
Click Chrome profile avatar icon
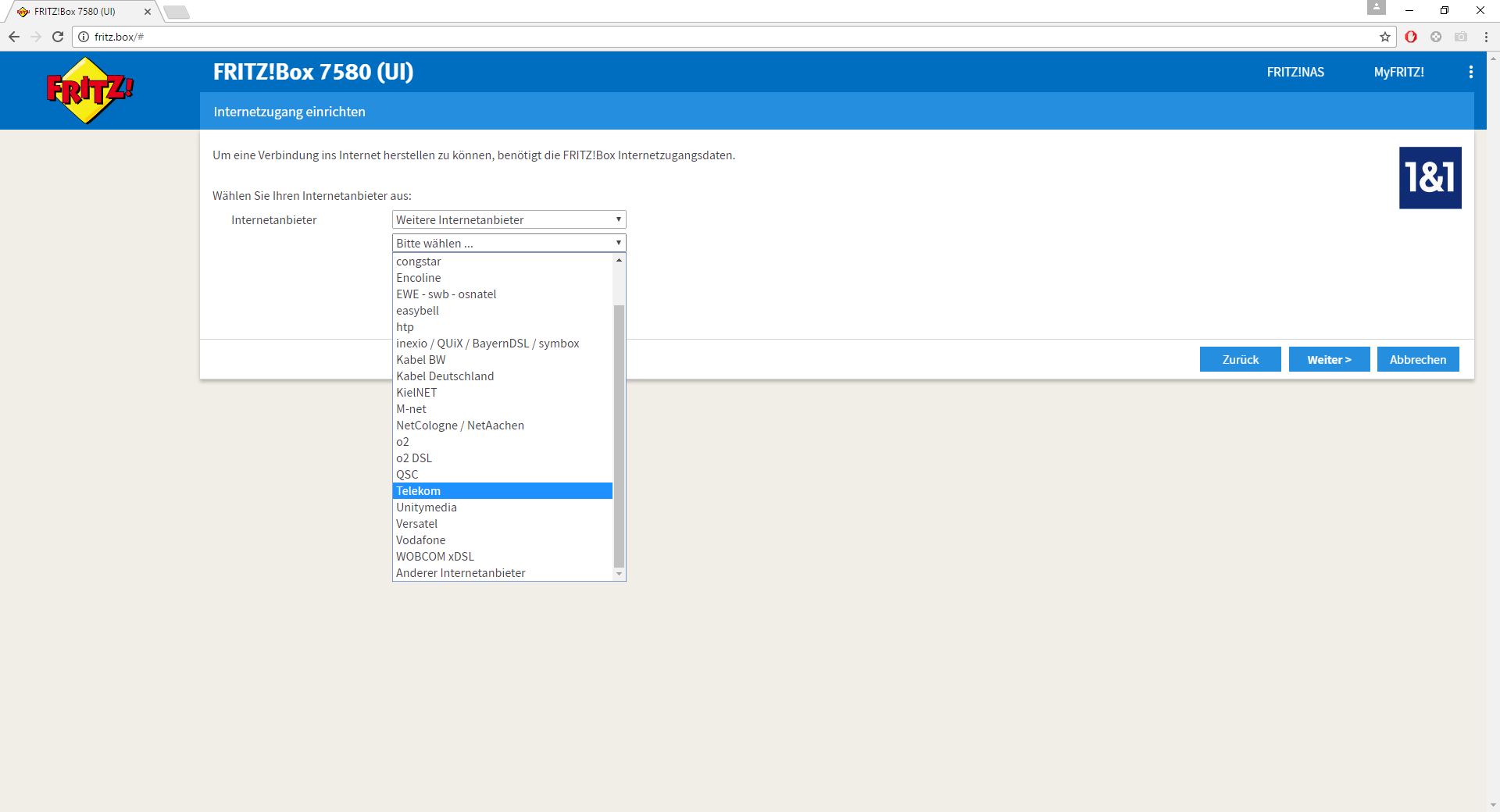point(1377,7)
